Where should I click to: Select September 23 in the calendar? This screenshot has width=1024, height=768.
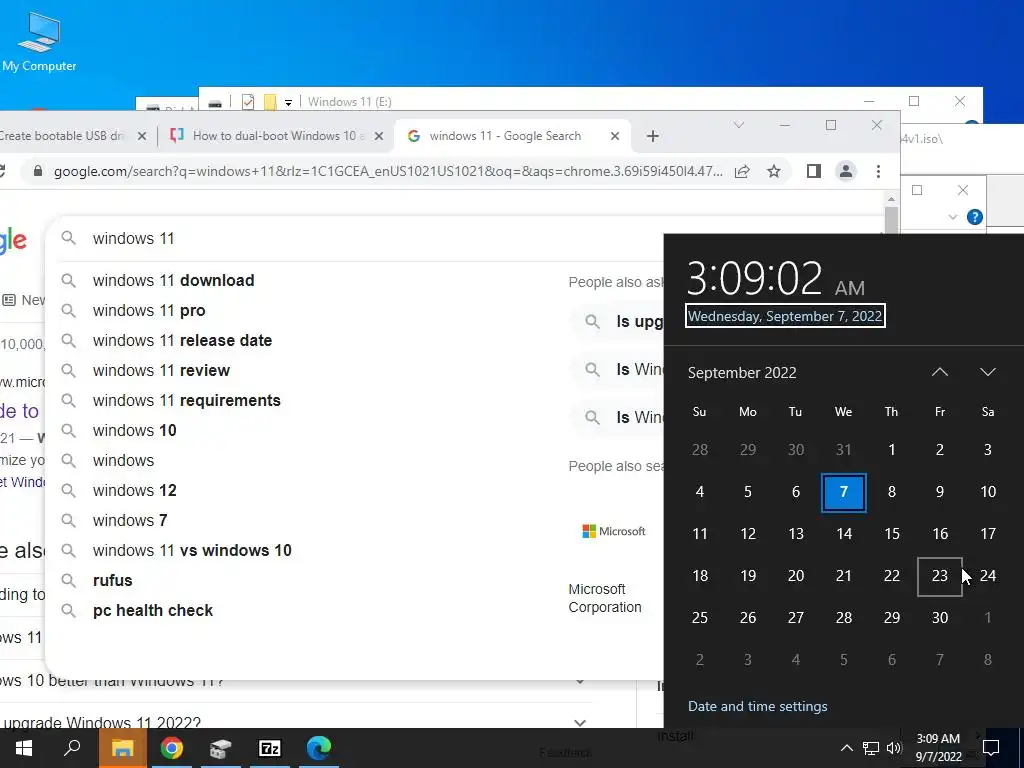coord(940,576)
